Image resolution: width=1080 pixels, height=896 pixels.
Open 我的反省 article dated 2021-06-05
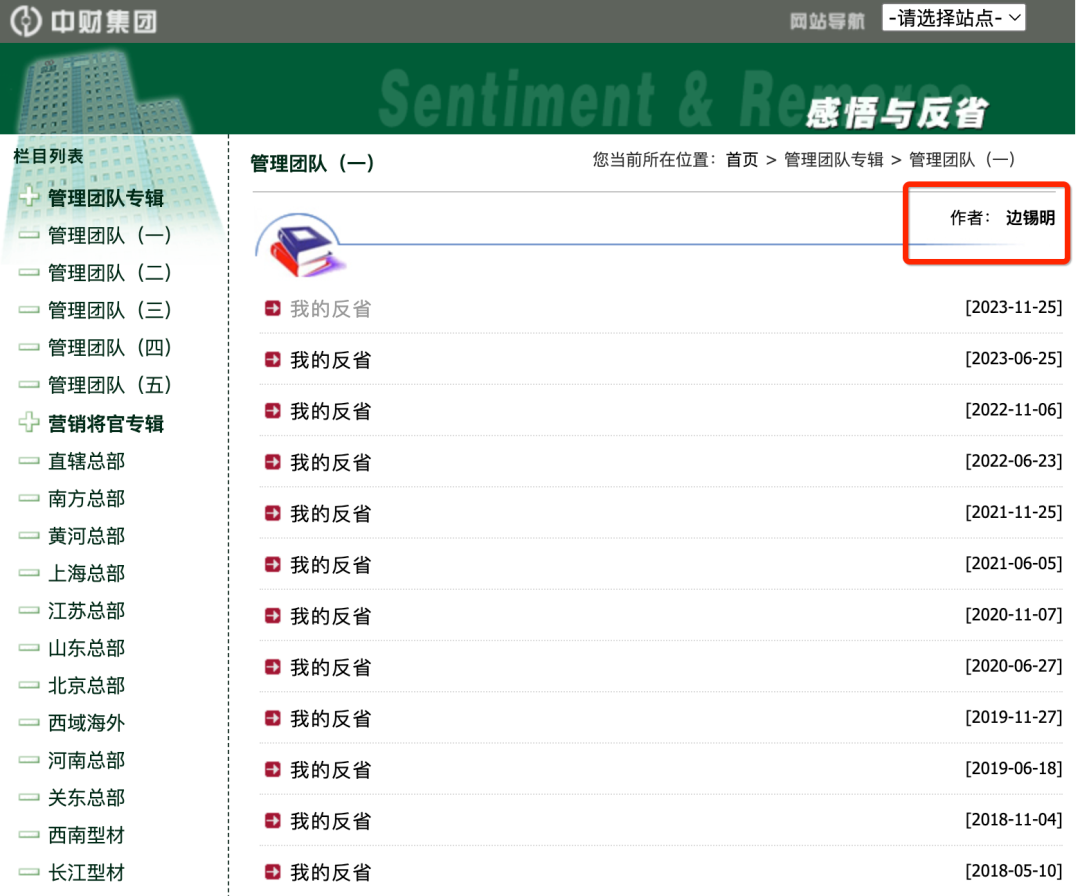(330, 565)
